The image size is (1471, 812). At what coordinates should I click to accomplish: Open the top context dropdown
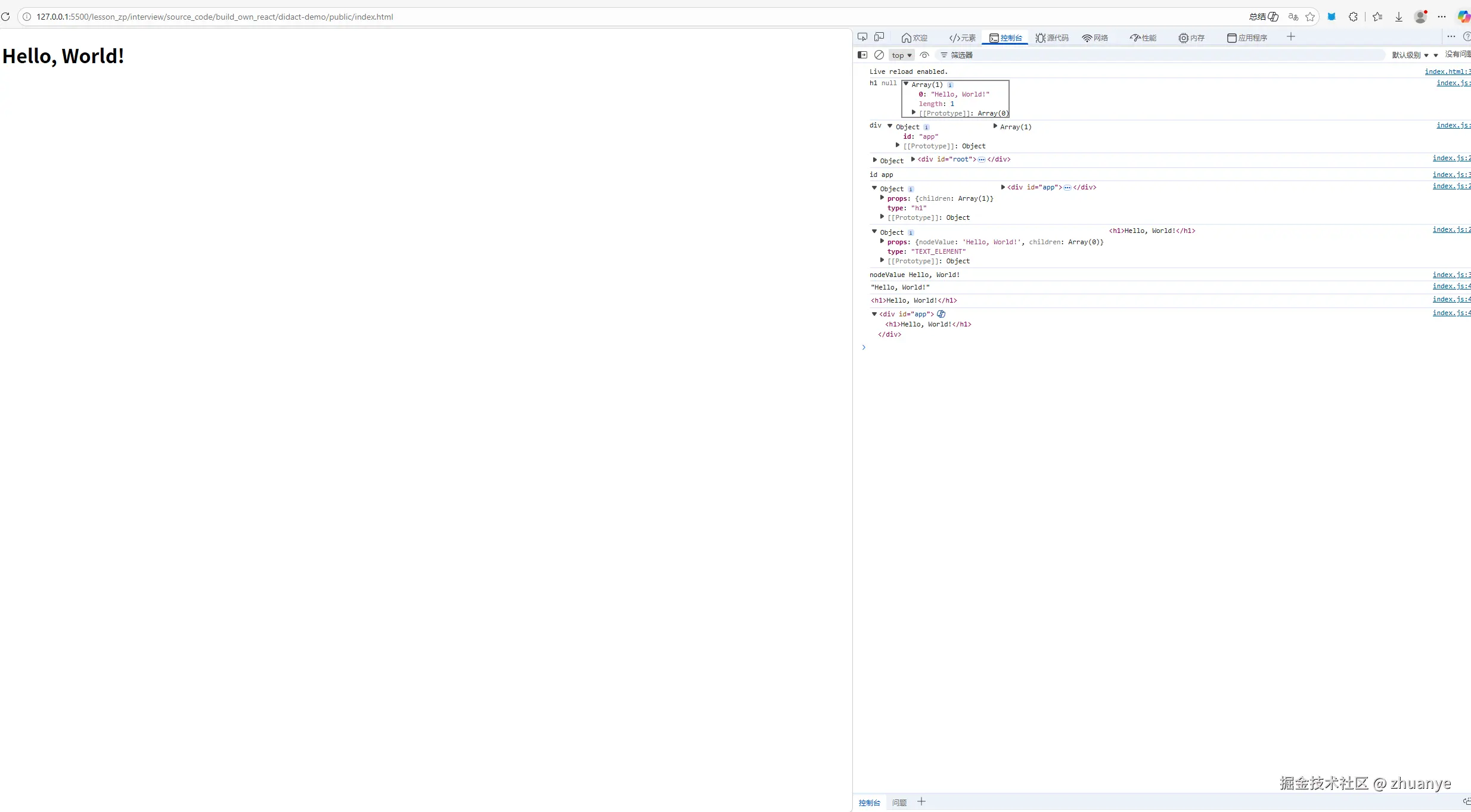tap(901, 55)
